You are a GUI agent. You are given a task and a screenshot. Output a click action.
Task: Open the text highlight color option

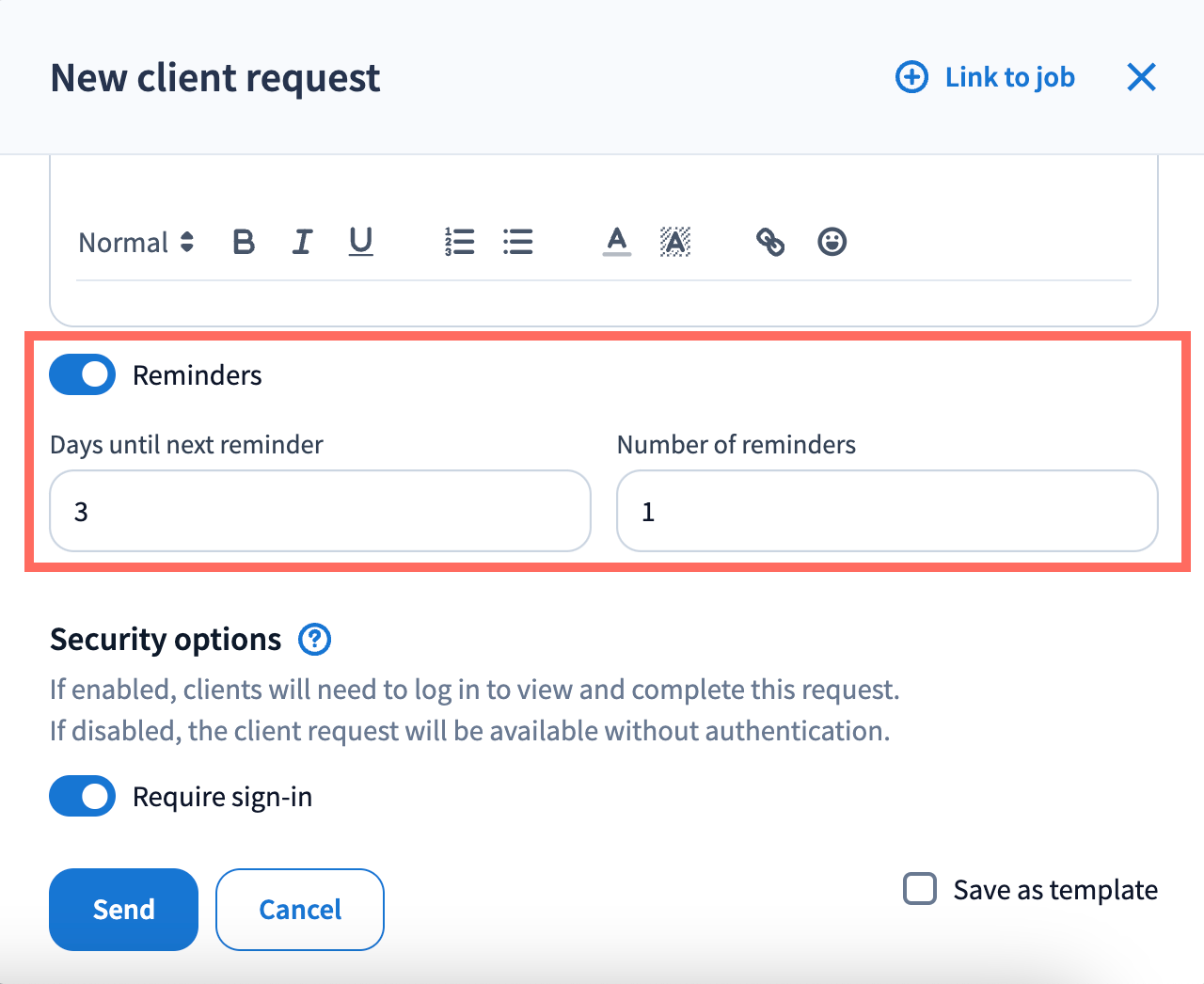point(675,243)
